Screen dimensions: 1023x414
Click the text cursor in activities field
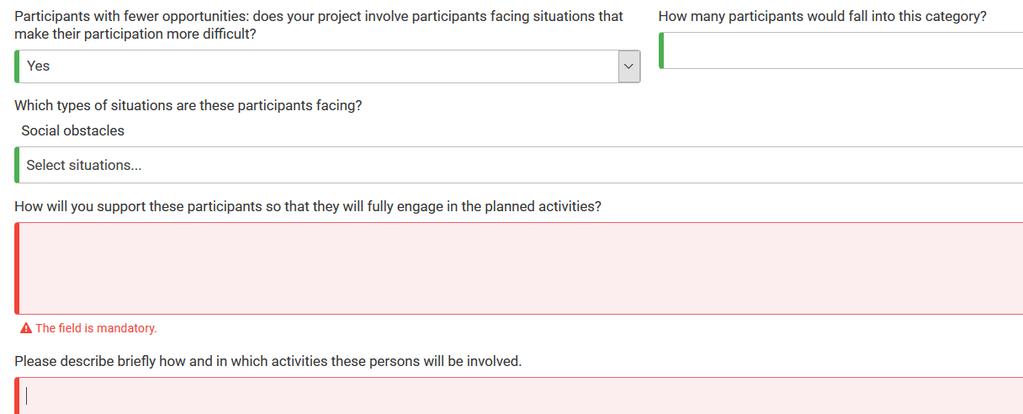pyautogui.click(x=27, y=396)
